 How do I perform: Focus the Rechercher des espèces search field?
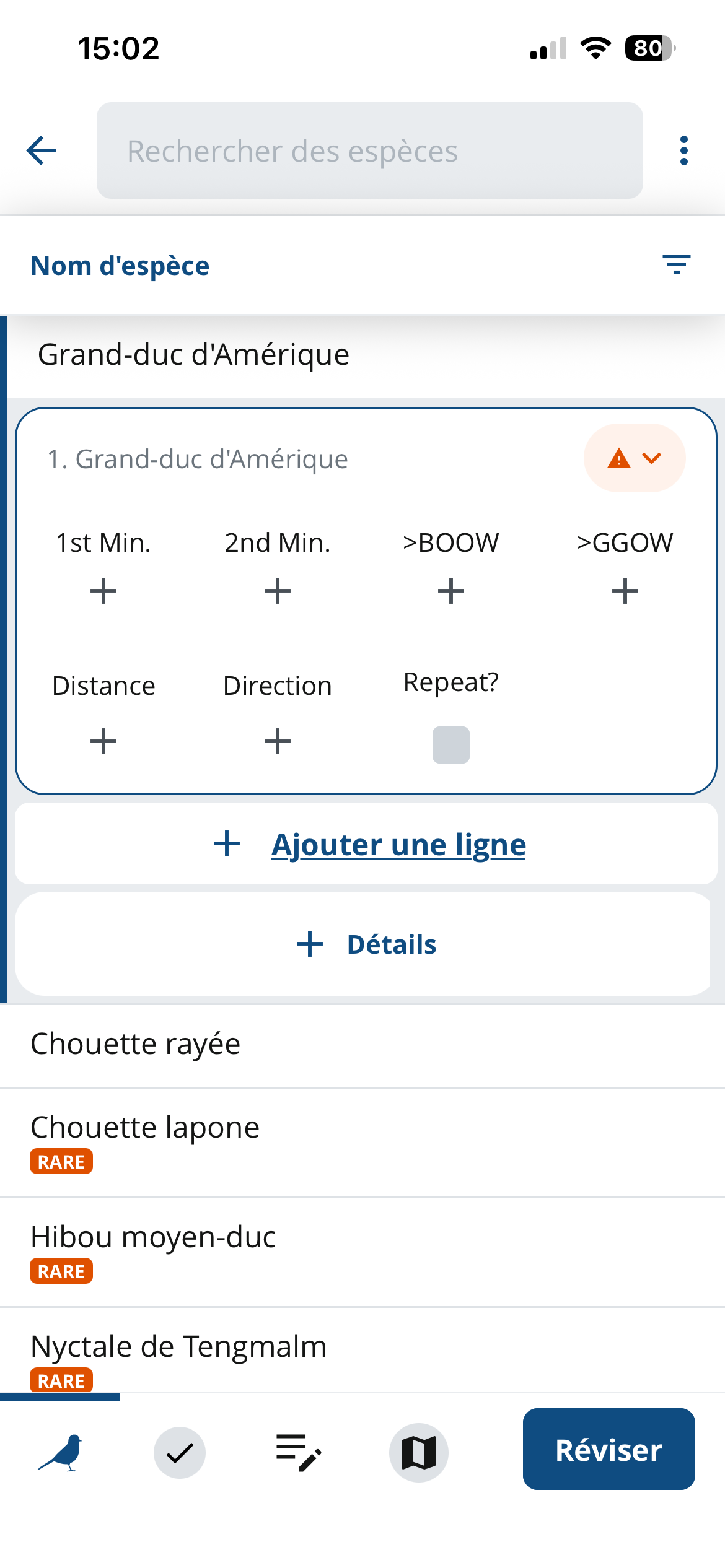pyautogui.click(x=369, y=150)
